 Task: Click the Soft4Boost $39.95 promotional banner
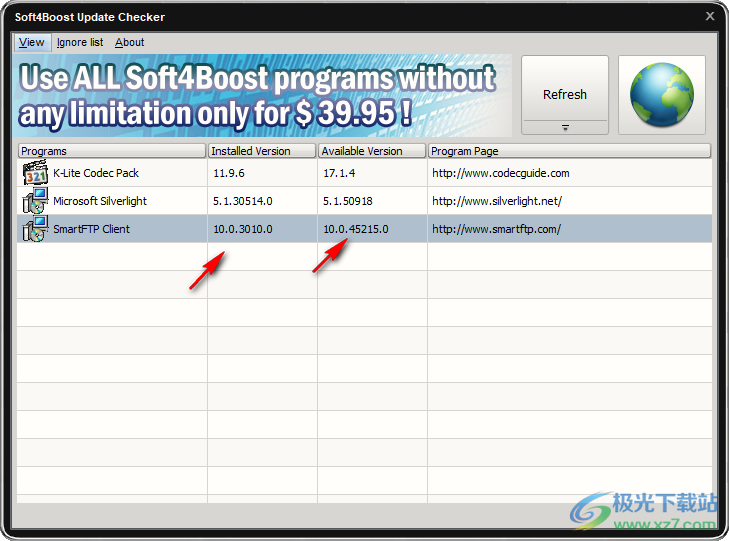pos(262,95)
